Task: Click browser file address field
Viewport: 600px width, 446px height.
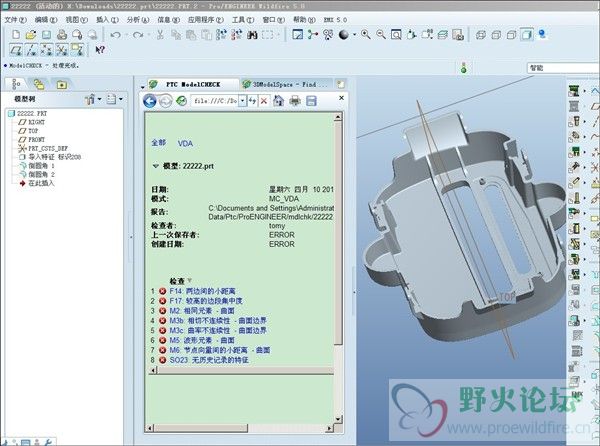Action: tap(215, 101)
